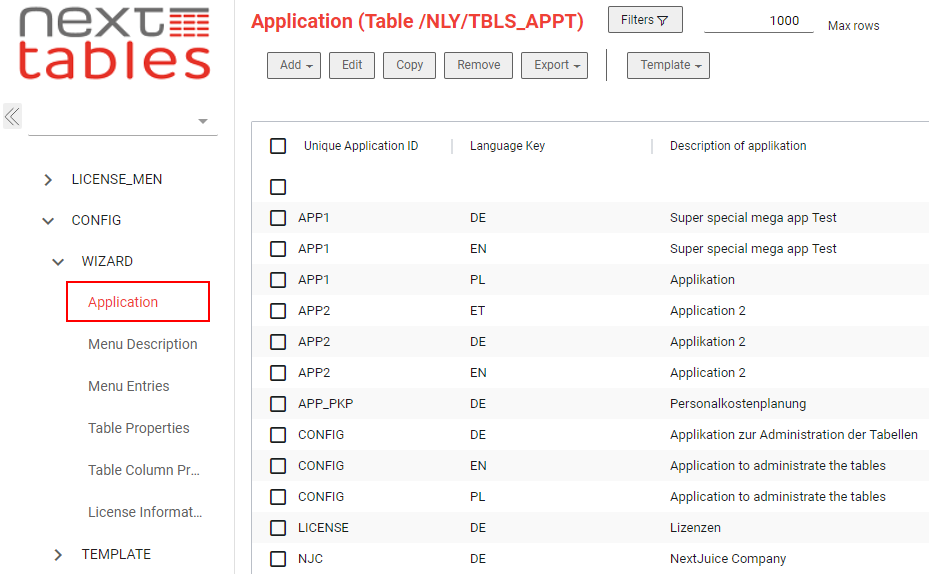Screen dimensions: 929x574
Task: Check the APP2 DE row checkbox
Action: 278,342
